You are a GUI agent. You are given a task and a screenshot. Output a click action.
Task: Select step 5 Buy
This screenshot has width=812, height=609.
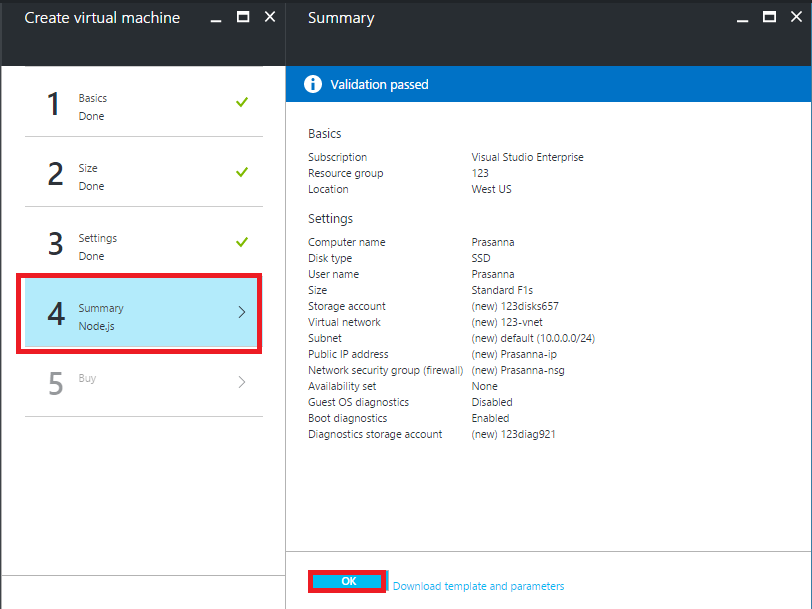[140, 382]
